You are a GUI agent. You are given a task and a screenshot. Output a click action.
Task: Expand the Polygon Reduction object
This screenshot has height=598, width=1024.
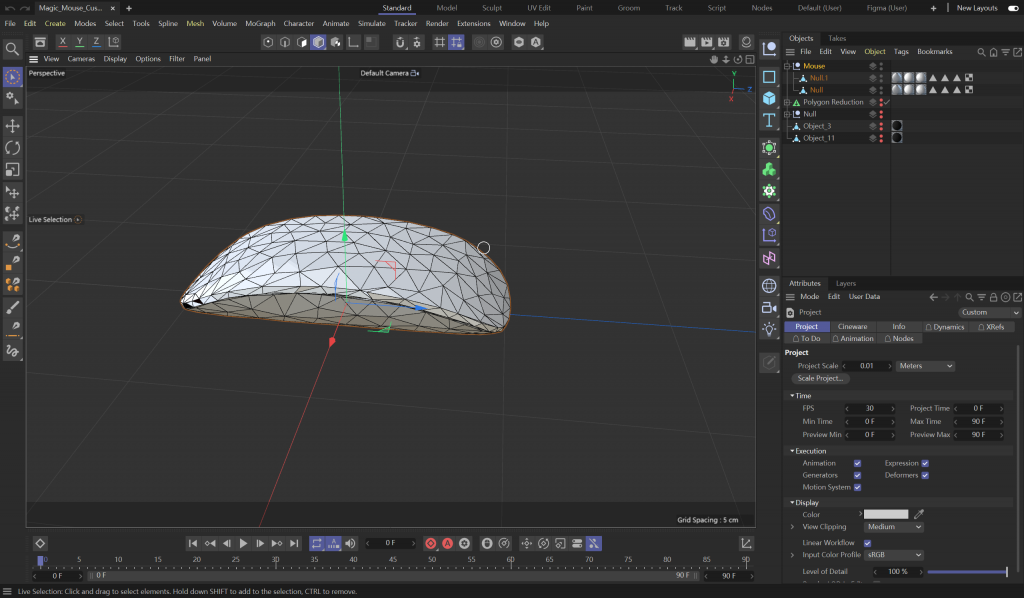tap(787, 102)
